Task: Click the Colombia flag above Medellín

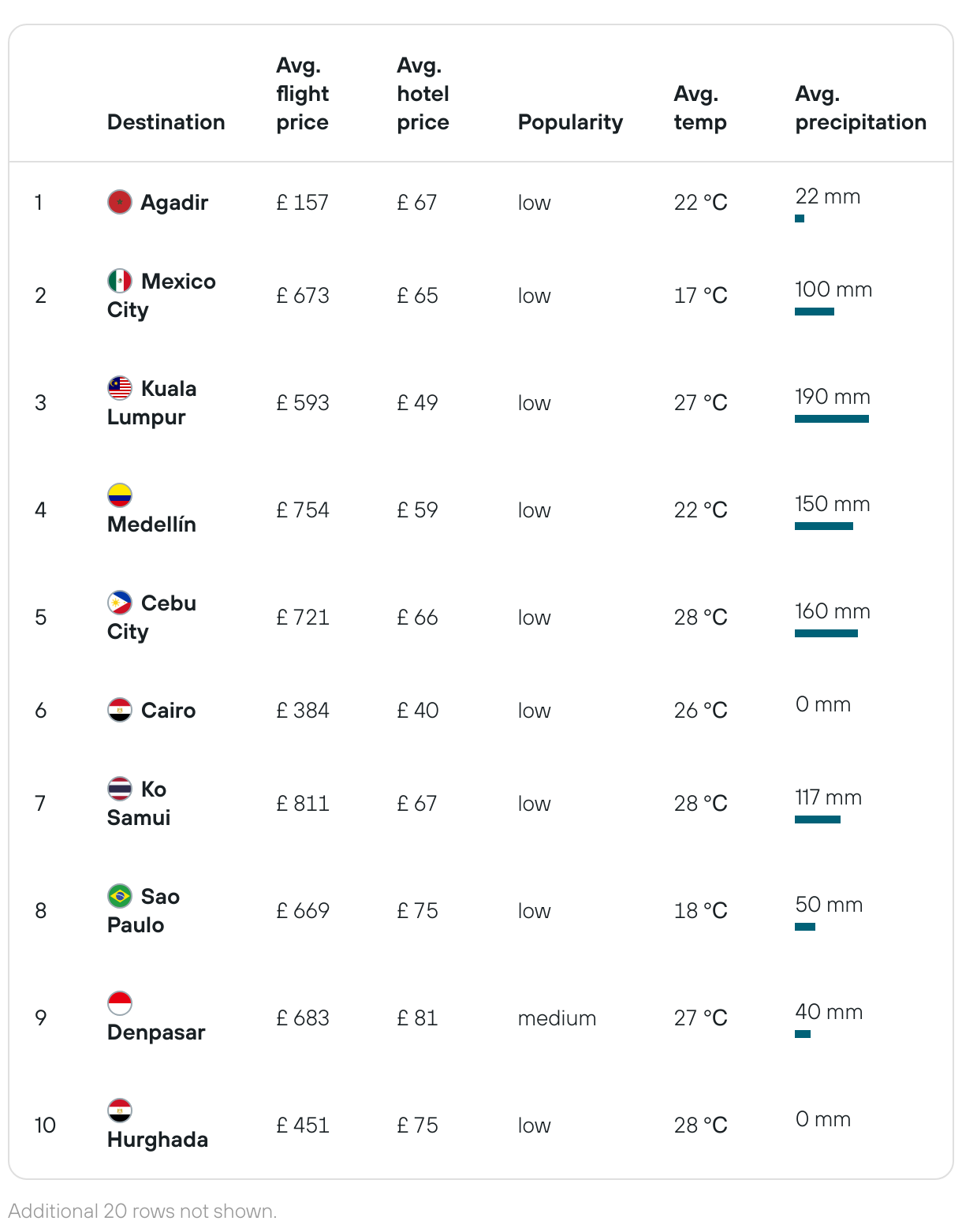Action: tap(120, 495)
